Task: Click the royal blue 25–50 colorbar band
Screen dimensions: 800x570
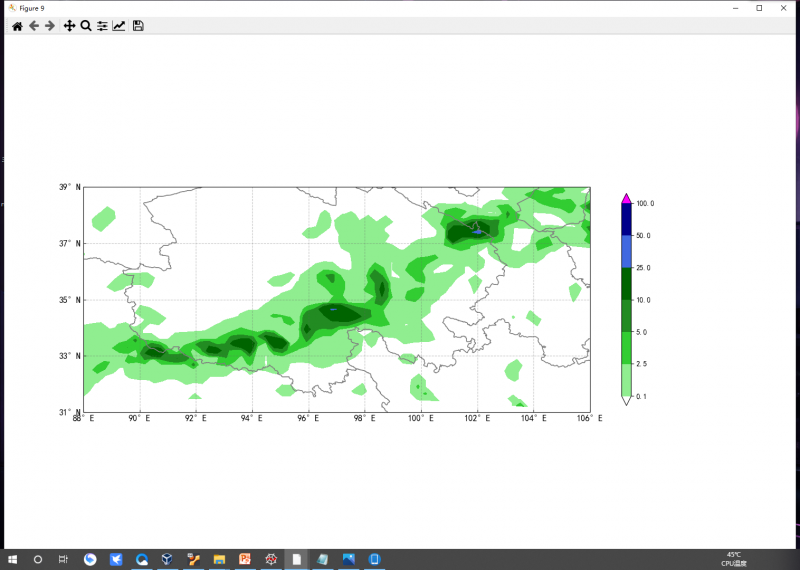Action: click(626, 251)
